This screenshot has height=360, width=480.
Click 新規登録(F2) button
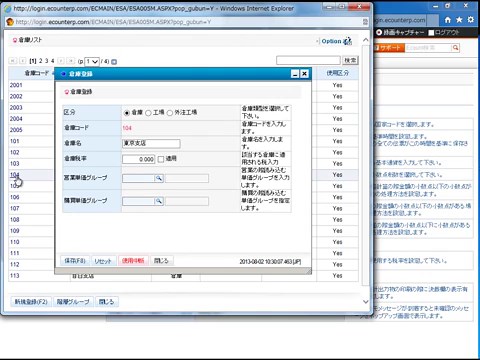[31, 302]
